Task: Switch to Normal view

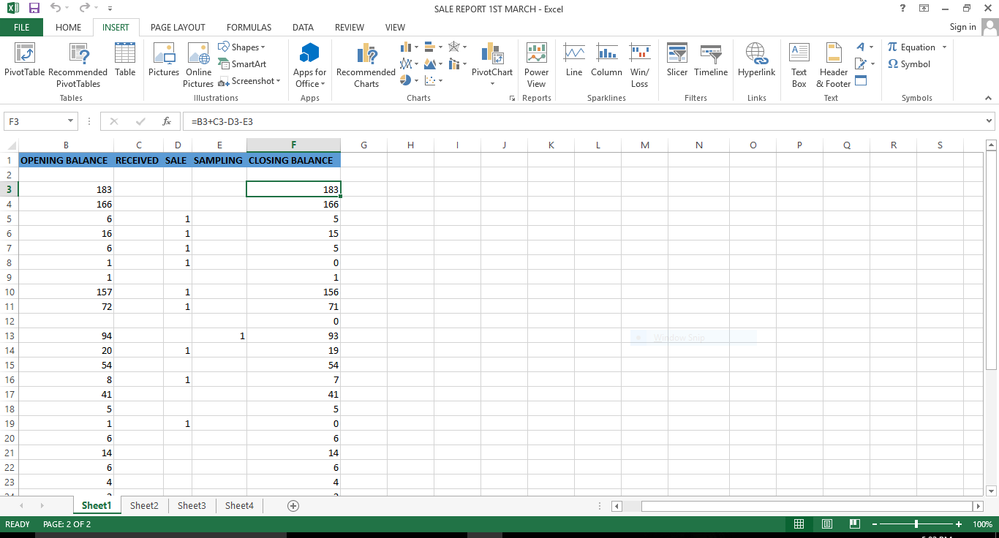Action: pos(799,524)
